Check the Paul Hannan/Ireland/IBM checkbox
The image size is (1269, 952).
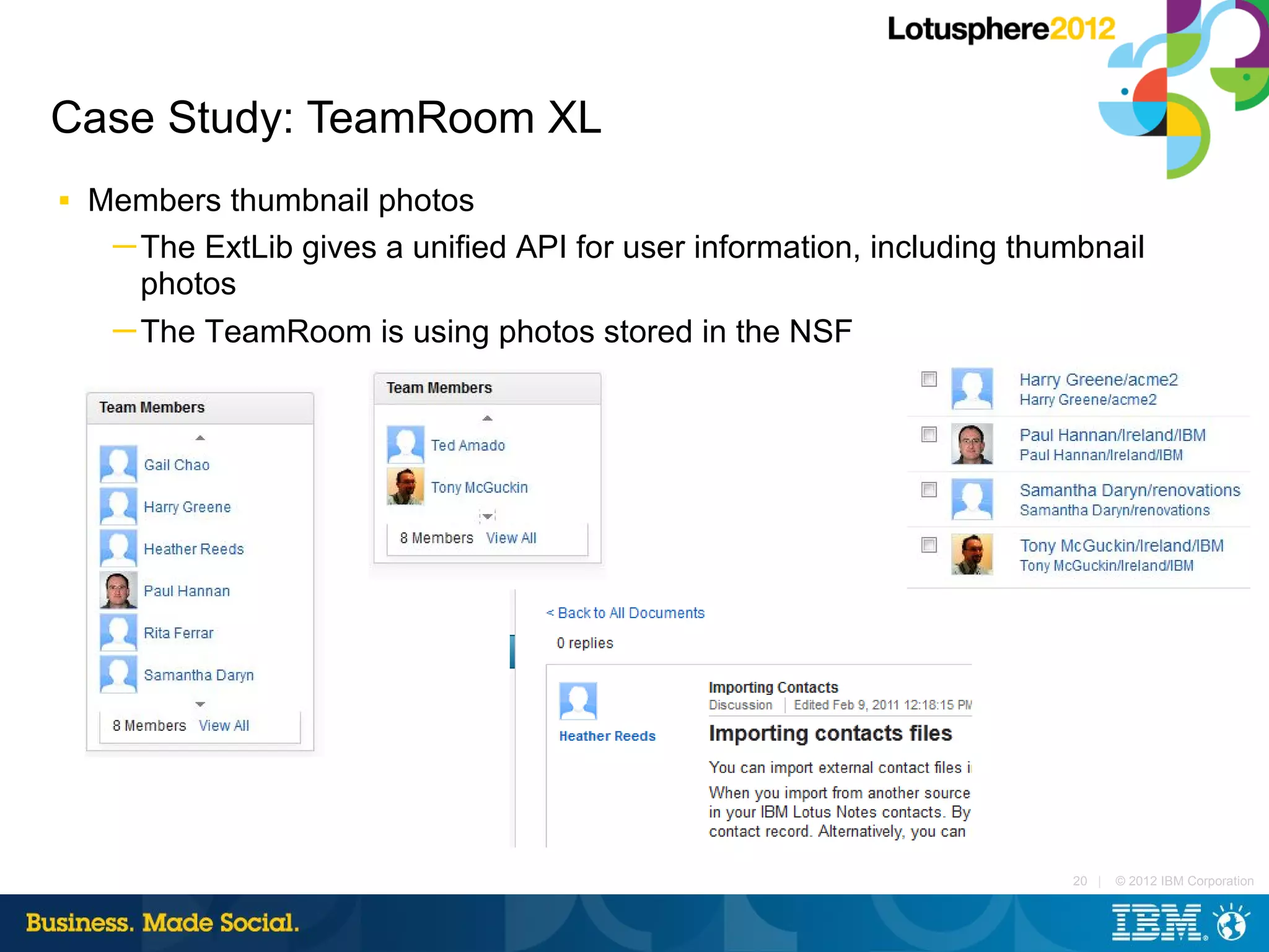(x=929, y=434)
